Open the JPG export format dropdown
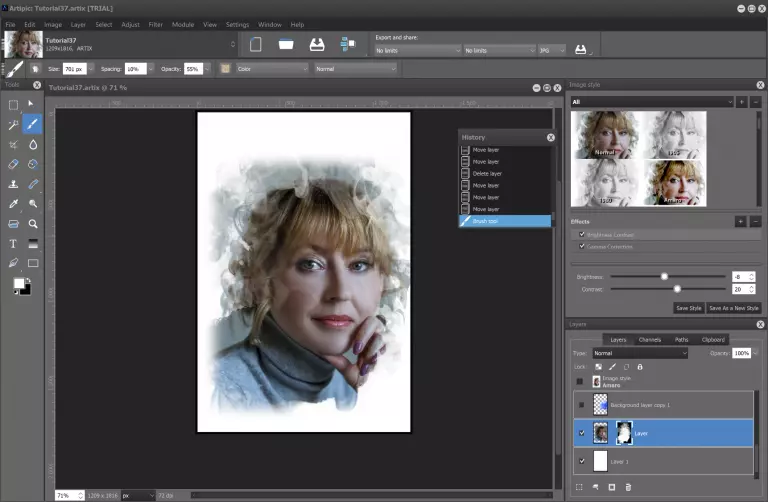This screenshot has width=768, height=502. [x=552, y=50]
